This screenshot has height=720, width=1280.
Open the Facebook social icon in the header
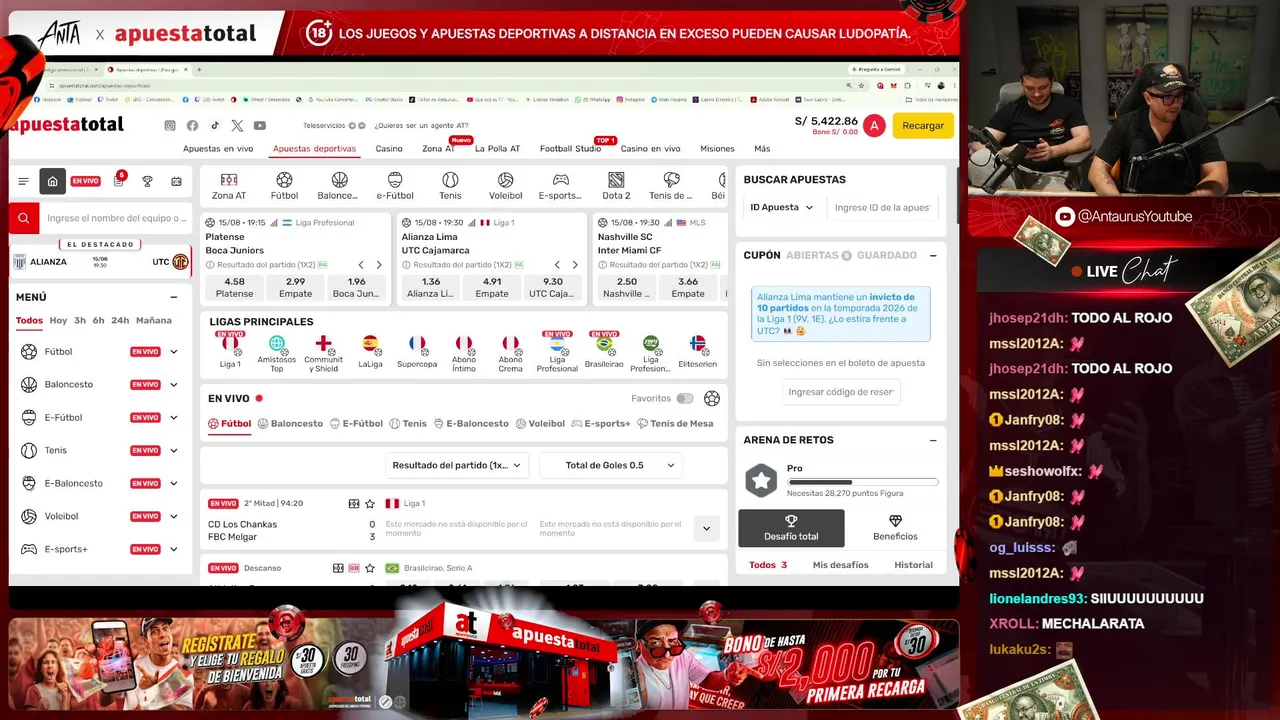(x=192, y=126)
